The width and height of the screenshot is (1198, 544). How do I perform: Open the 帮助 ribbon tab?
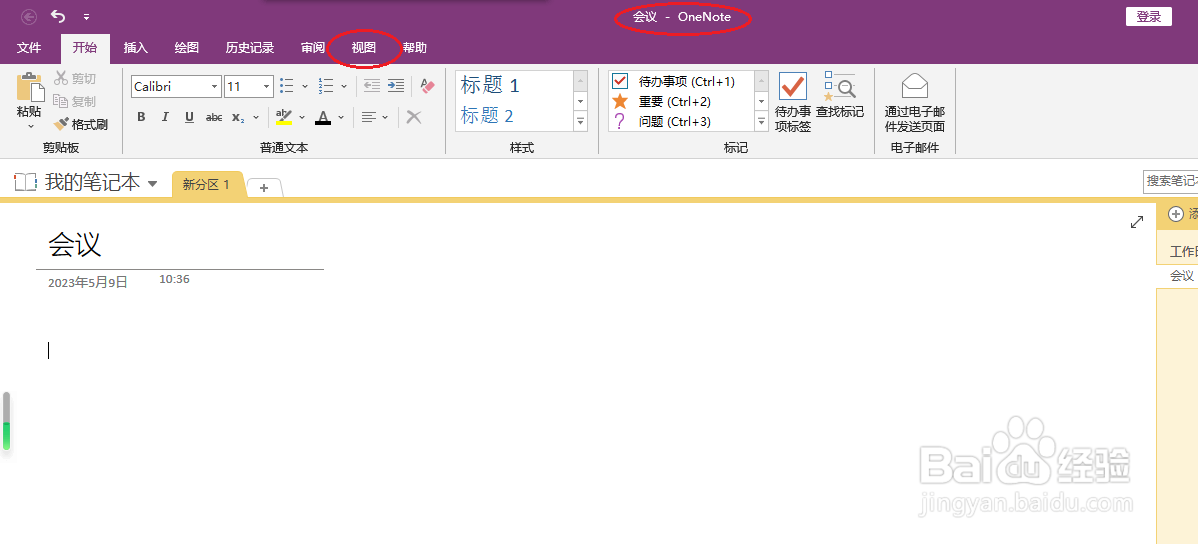(415, 47)
